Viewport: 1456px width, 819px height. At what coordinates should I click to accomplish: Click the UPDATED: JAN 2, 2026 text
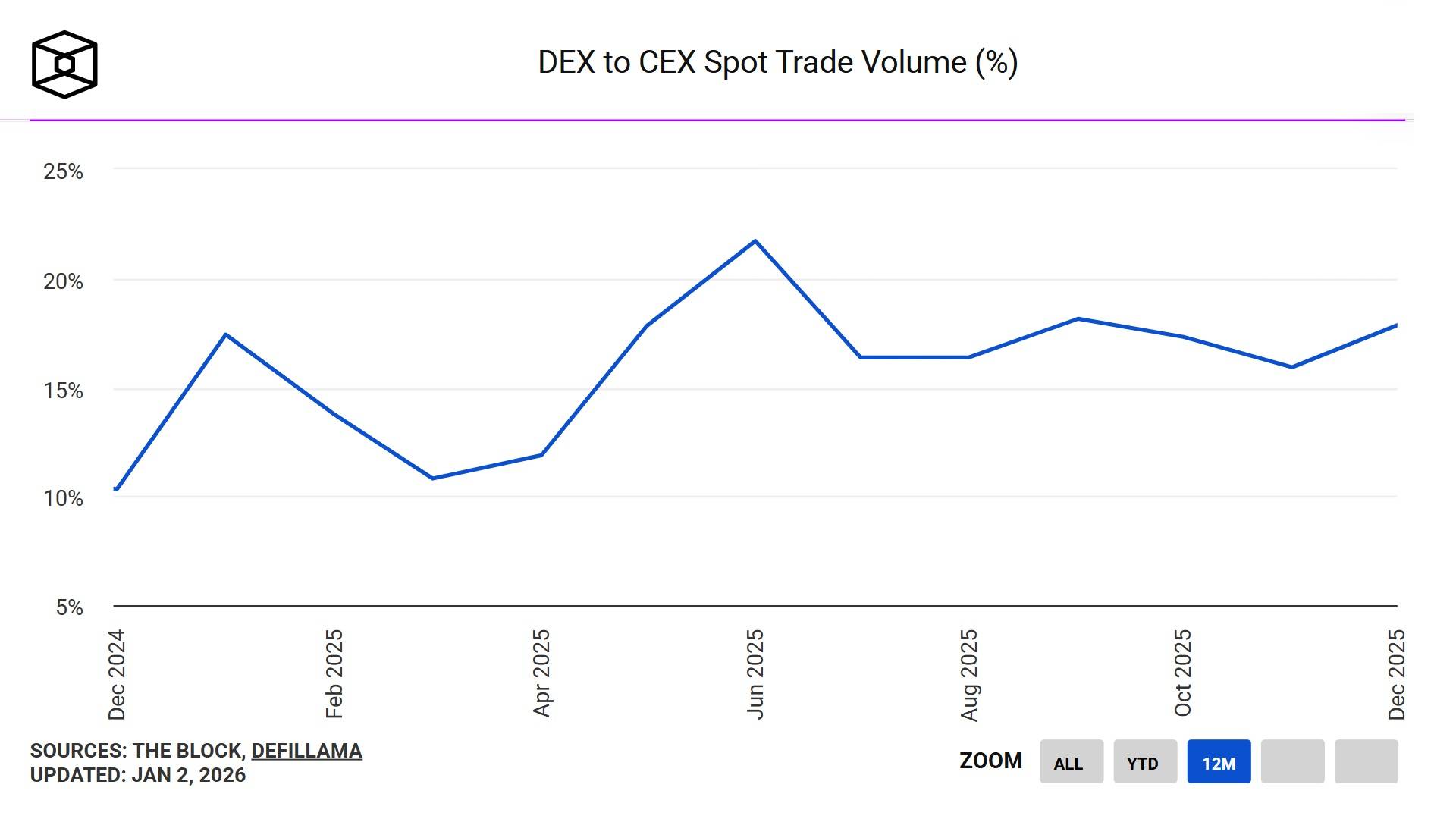138,775
